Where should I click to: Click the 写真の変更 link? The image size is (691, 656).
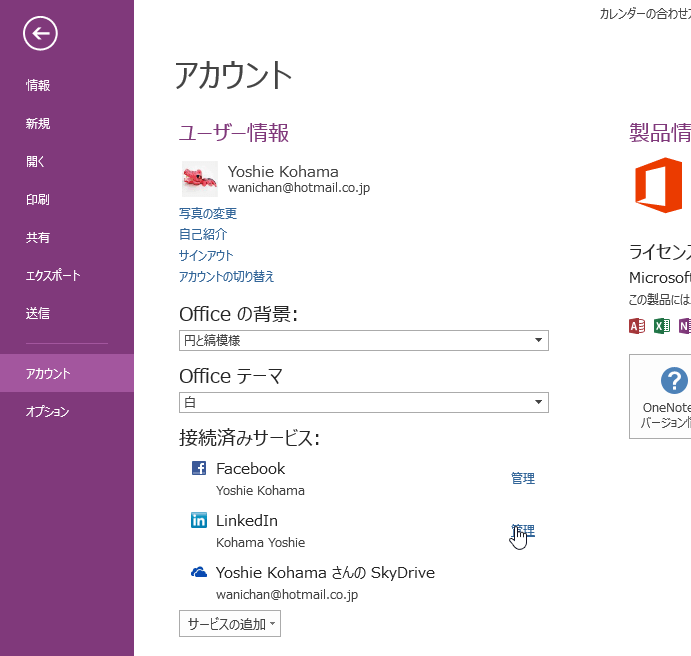pyautogui.click(x=208, y=213)
